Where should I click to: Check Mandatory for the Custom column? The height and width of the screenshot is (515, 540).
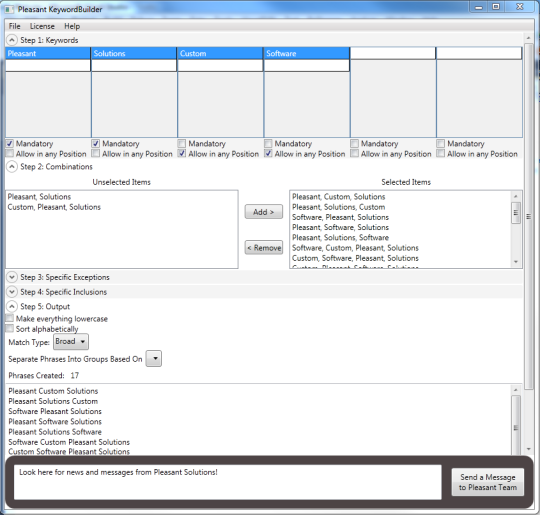pyautogui.click(x=182, y=143)
